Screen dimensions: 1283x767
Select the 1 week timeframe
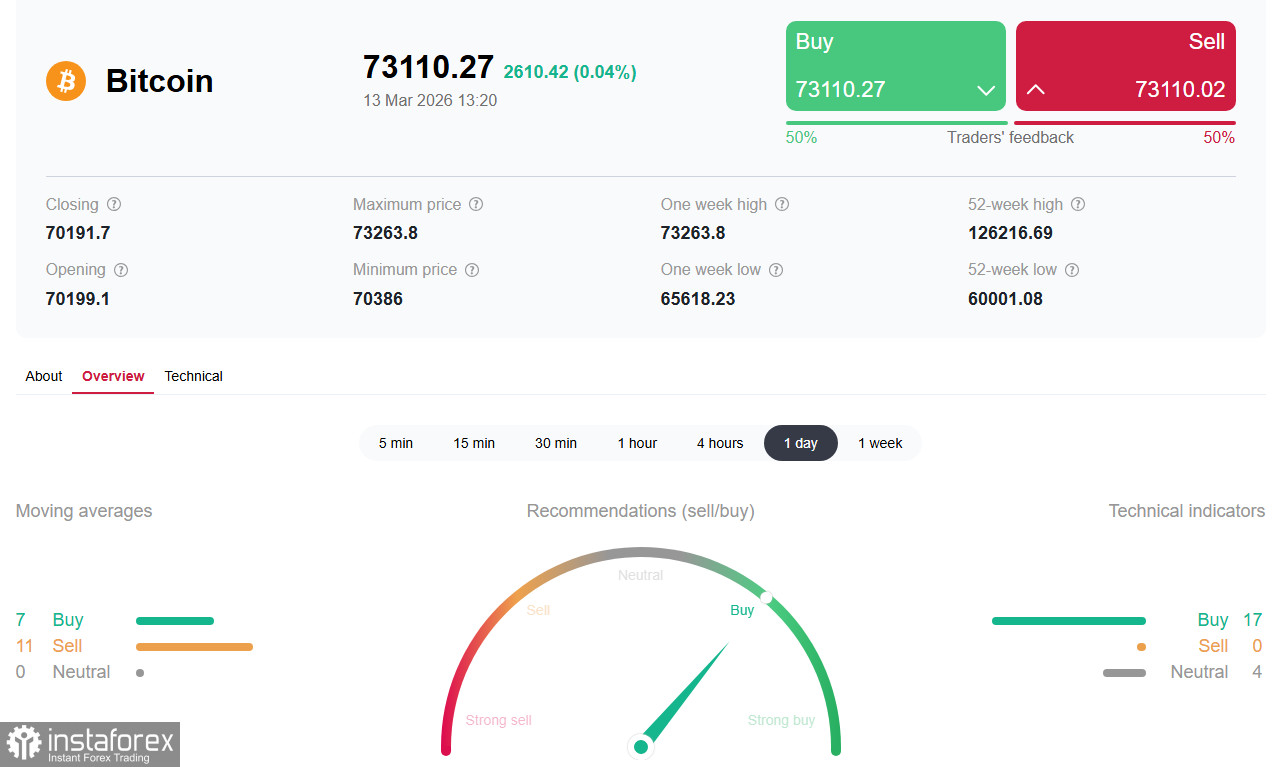(x=879, y=443)
